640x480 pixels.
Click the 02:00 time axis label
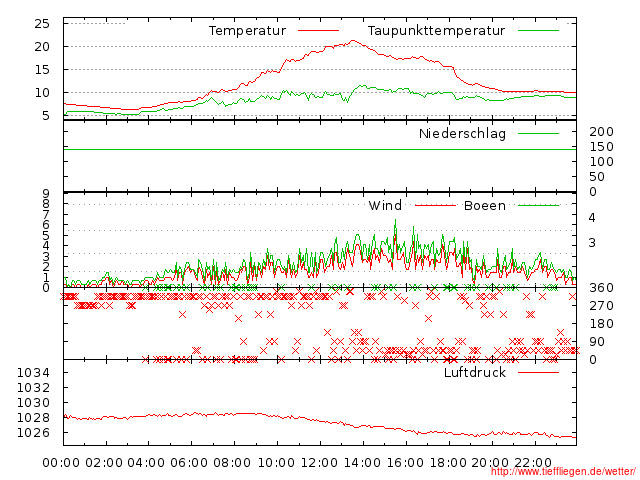[x=104, y=463]
